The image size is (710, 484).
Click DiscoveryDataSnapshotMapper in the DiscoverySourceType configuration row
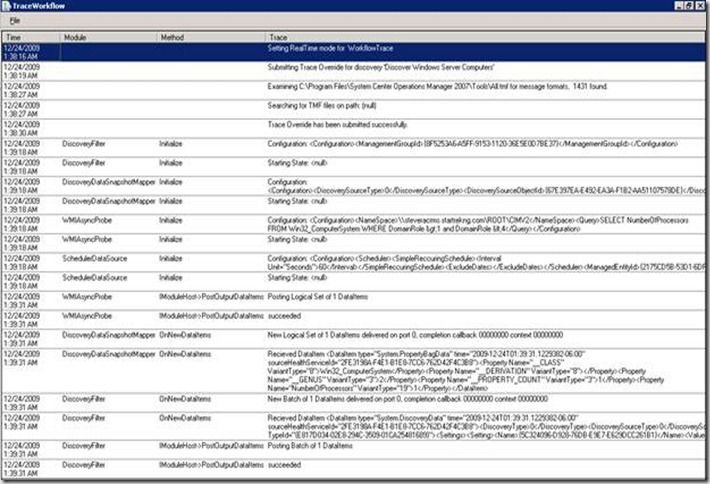(x=109, y=182)
